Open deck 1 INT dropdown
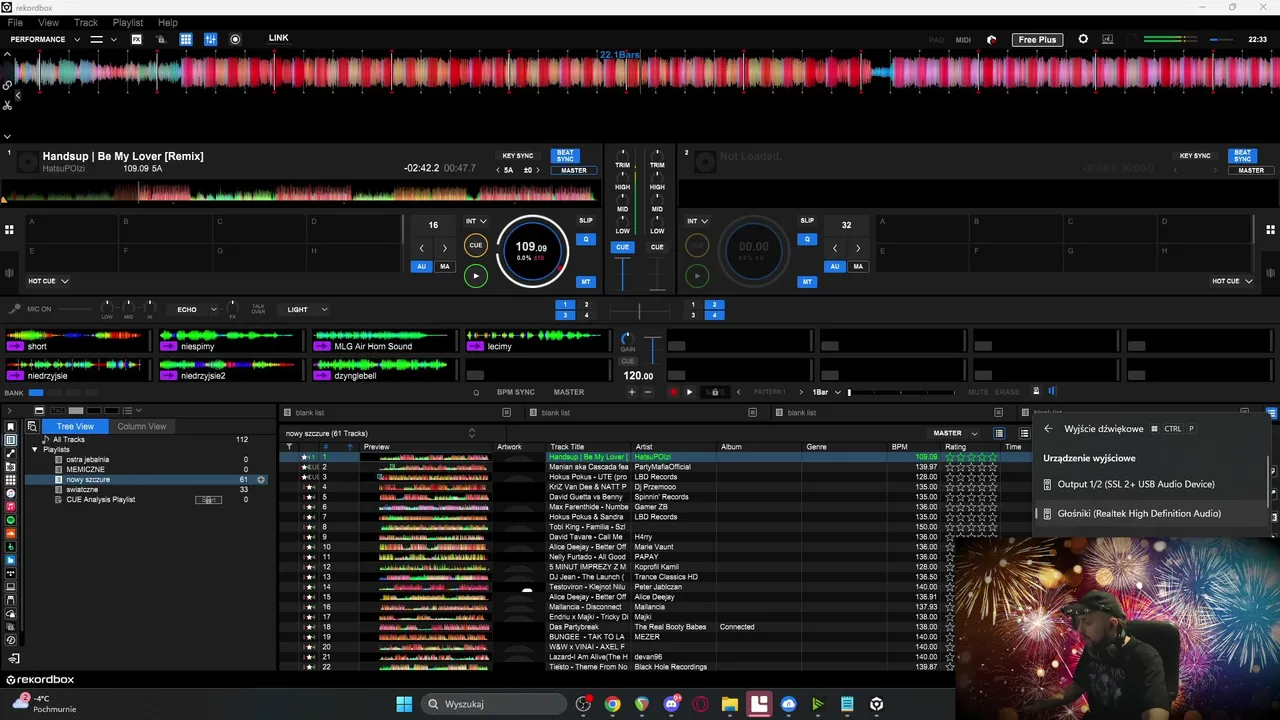 point(476,221)
